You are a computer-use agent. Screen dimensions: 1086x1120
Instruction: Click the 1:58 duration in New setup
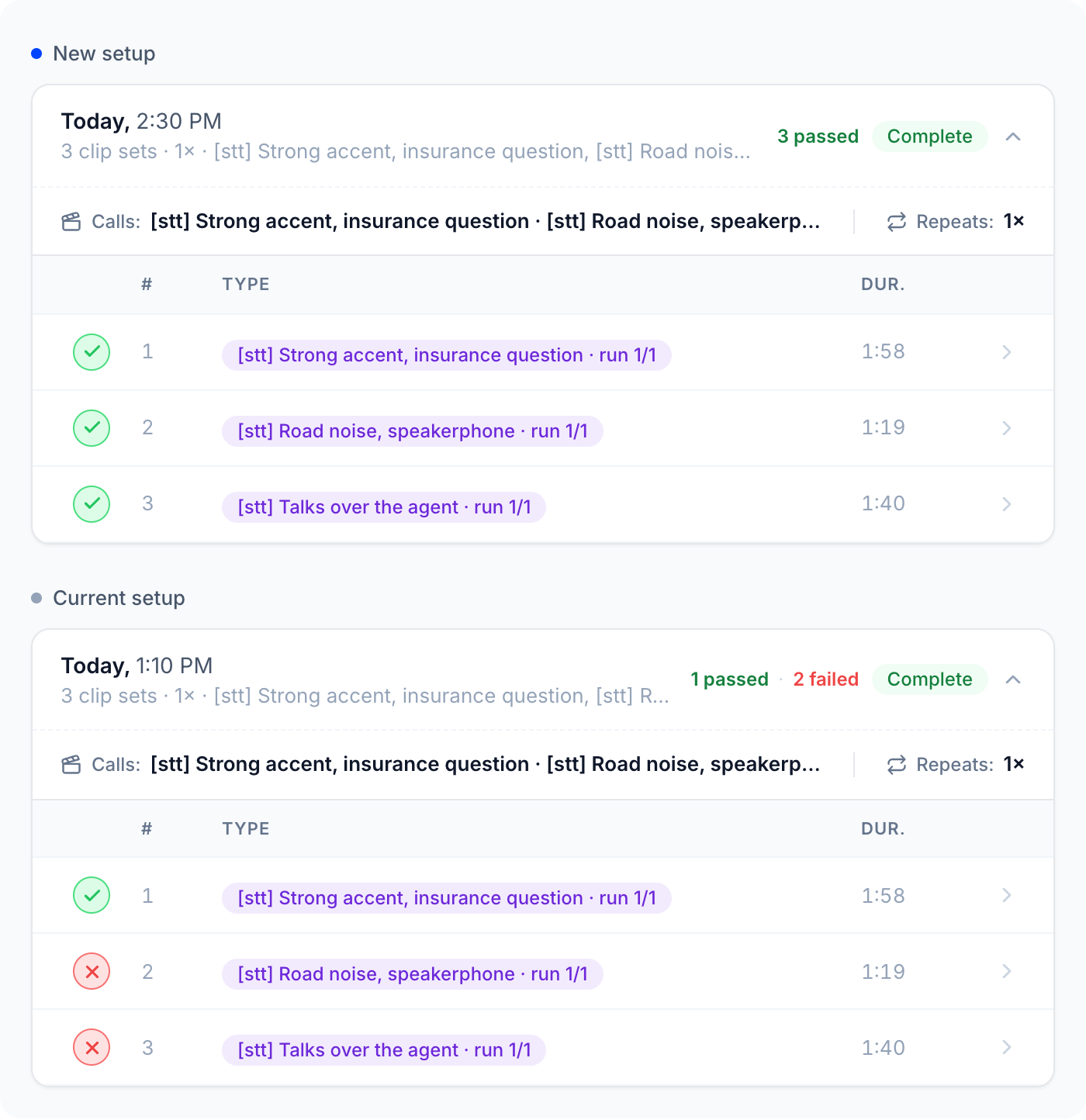point(884,351)
